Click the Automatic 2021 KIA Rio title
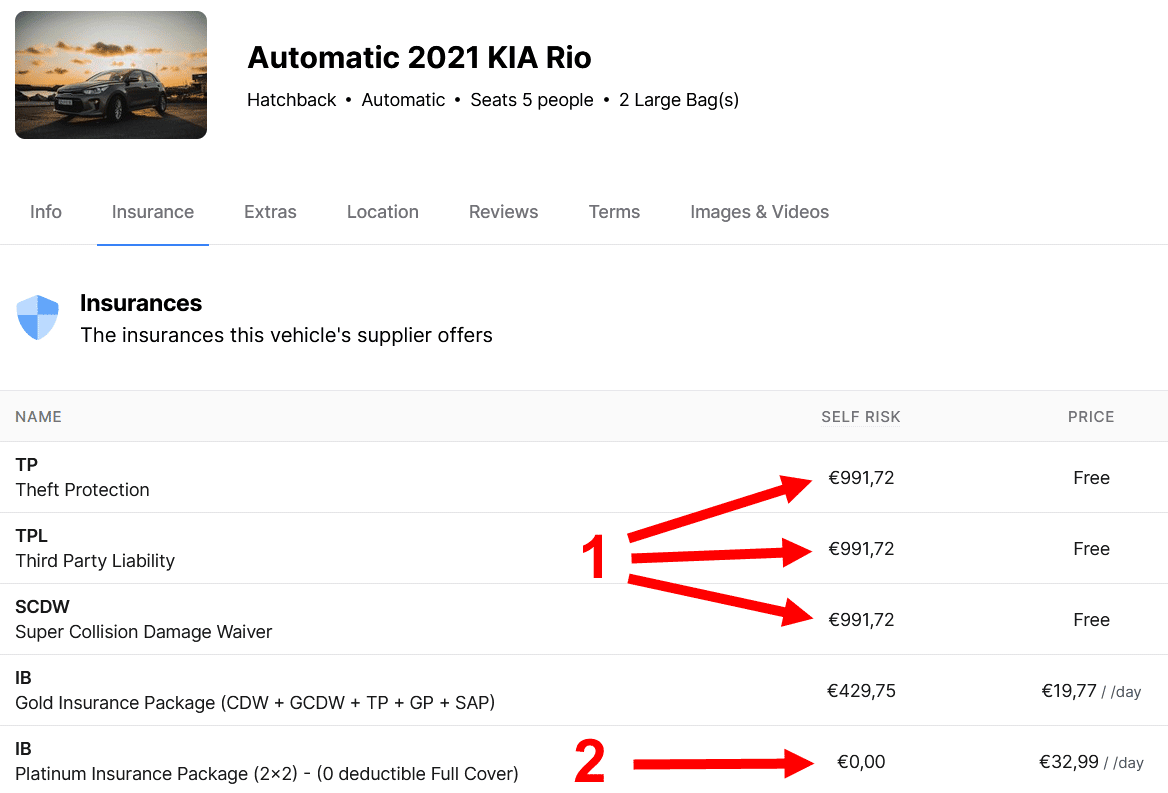Screen dimensions: 1168x793 coord(419,57)
